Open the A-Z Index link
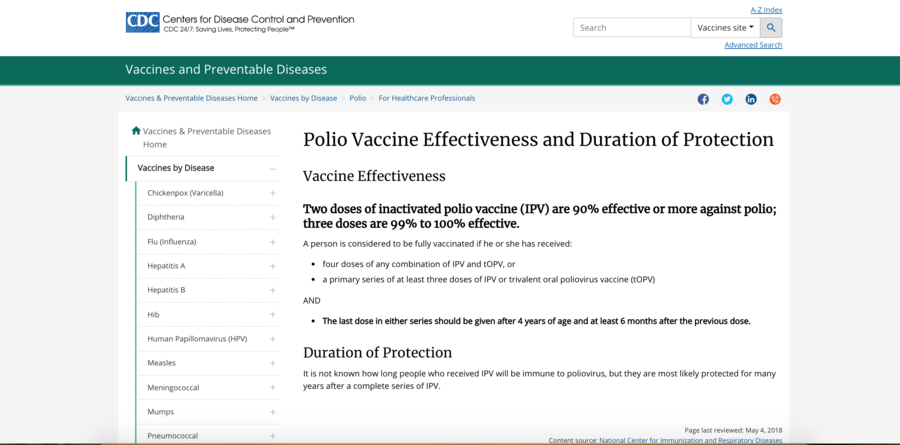Screen dimensions: 900x445 766,10
